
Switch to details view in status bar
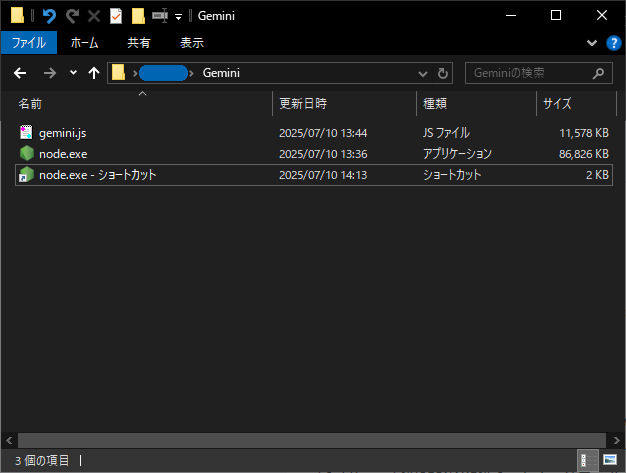(588, 460)
